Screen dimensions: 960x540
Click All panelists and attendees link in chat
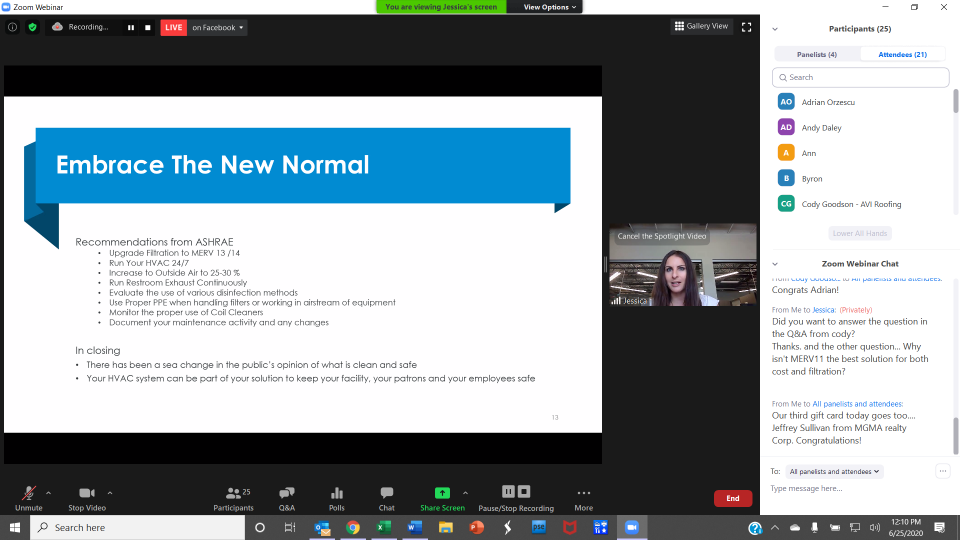[x=857, y=404]
